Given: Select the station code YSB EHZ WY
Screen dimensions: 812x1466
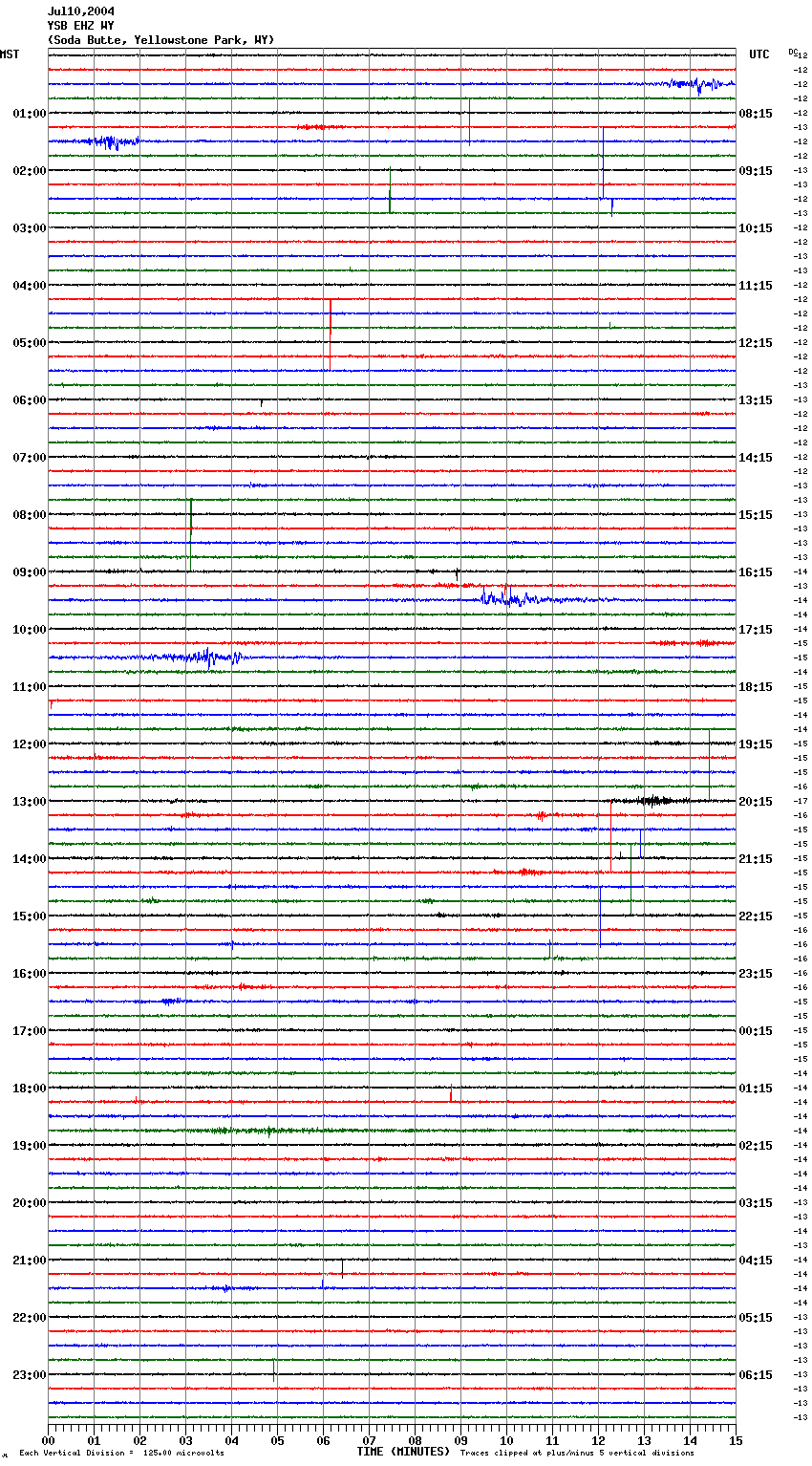Looking at the screenshot, I should pos(80,26).
